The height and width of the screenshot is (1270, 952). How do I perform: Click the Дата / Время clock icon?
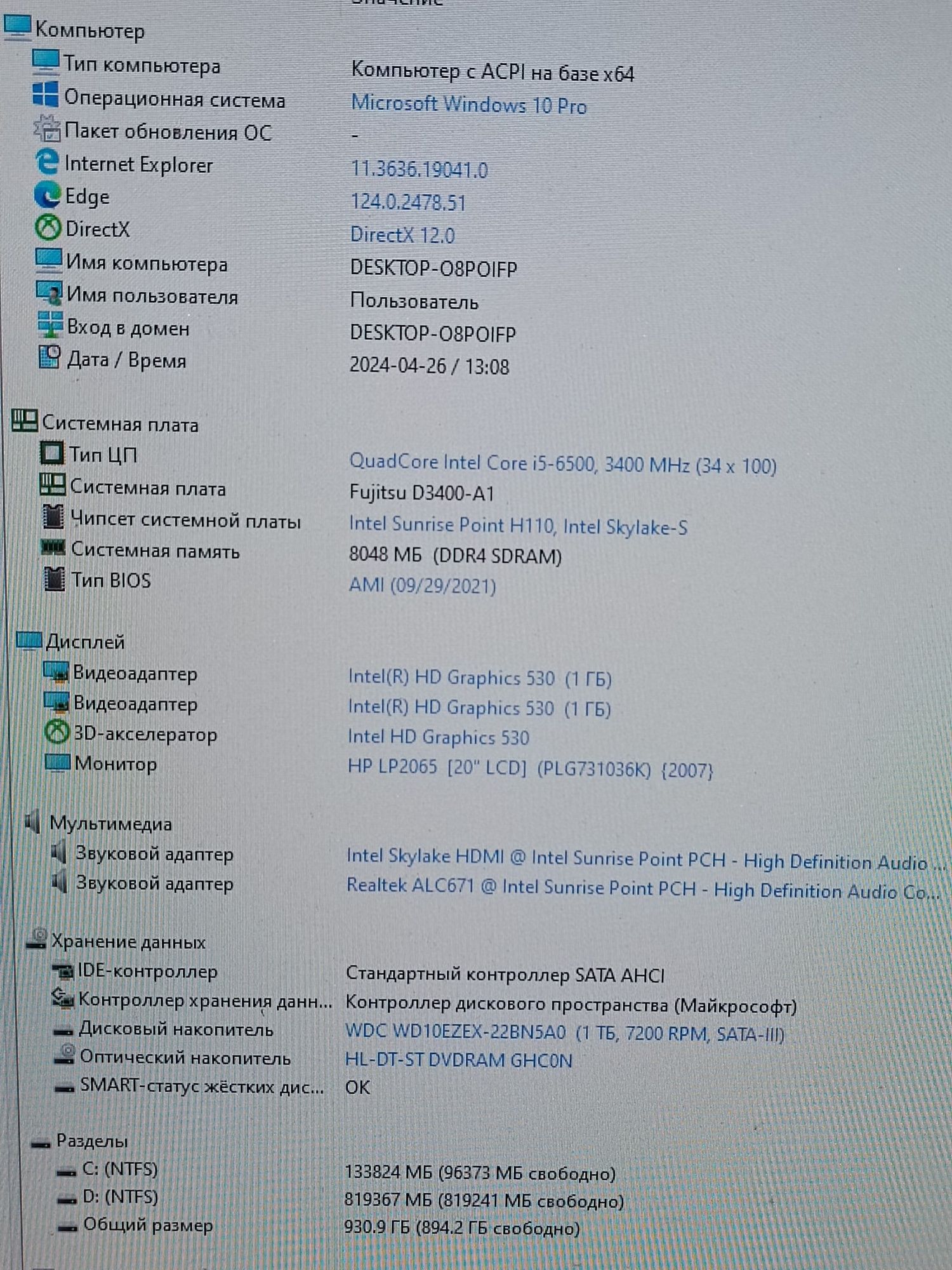coord(50,357)
